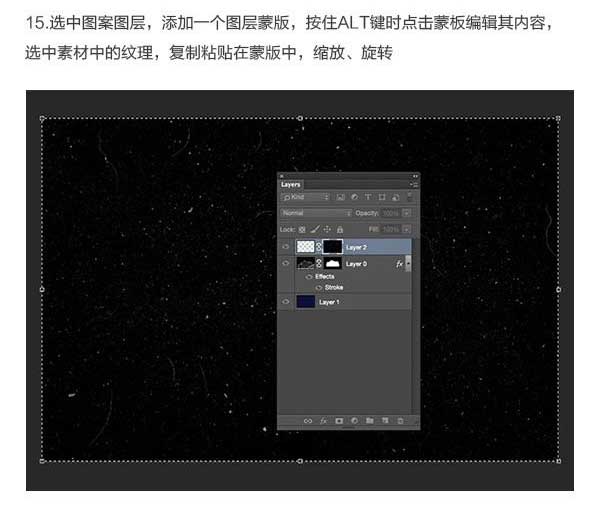Click the bottom-center transform handle
The image size is (600, 510).
[300, 461]
